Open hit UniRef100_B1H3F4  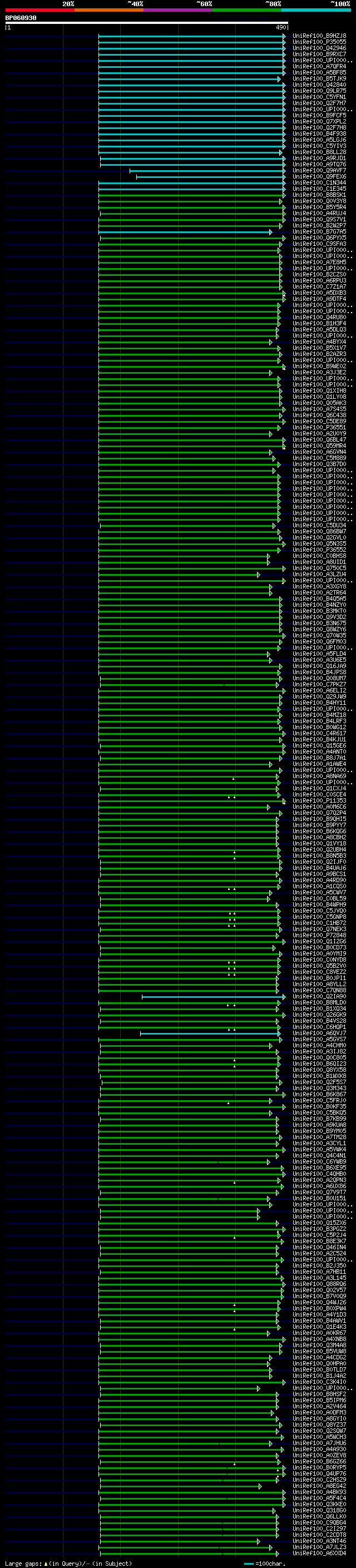[319, 323]
